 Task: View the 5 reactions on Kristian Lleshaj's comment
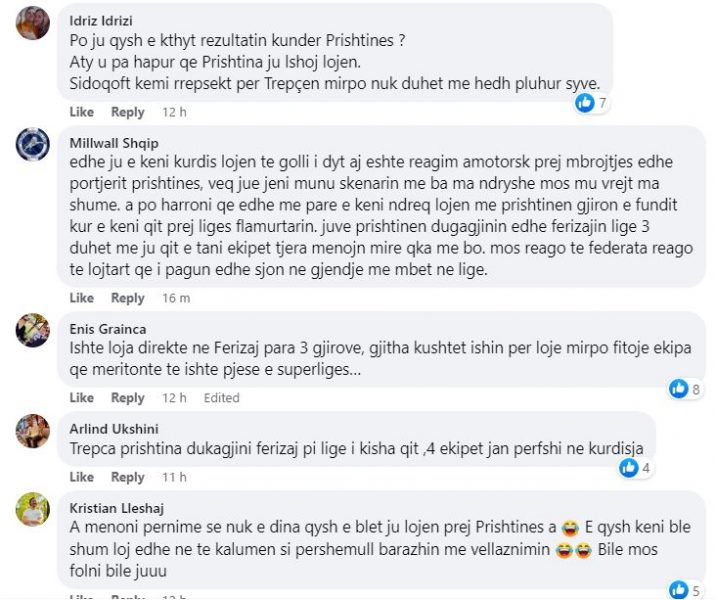[685, 590]
